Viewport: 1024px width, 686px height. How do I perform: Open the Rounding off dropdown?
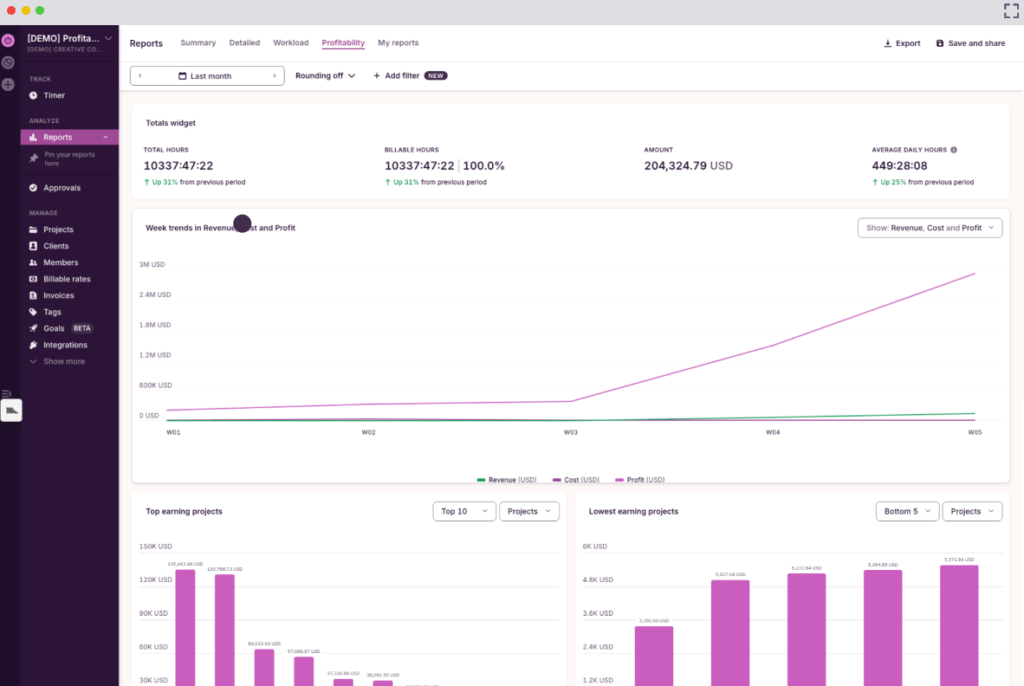coord(325,76)
